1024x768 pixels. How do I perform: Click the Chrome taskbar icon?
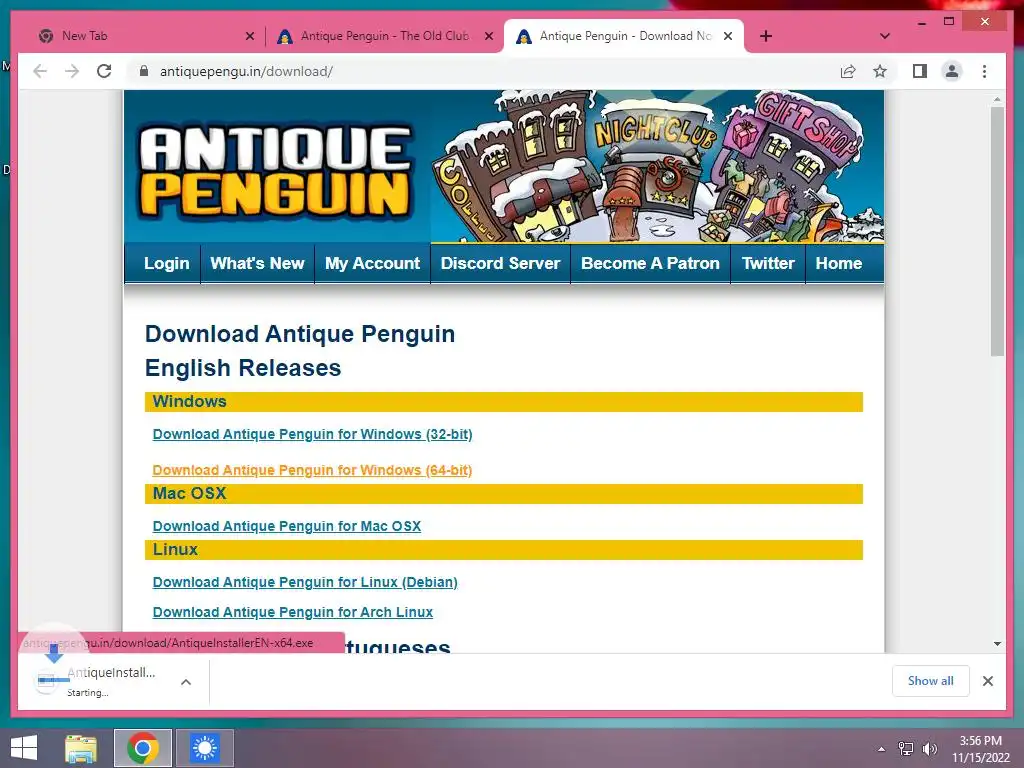pos(143,748)
